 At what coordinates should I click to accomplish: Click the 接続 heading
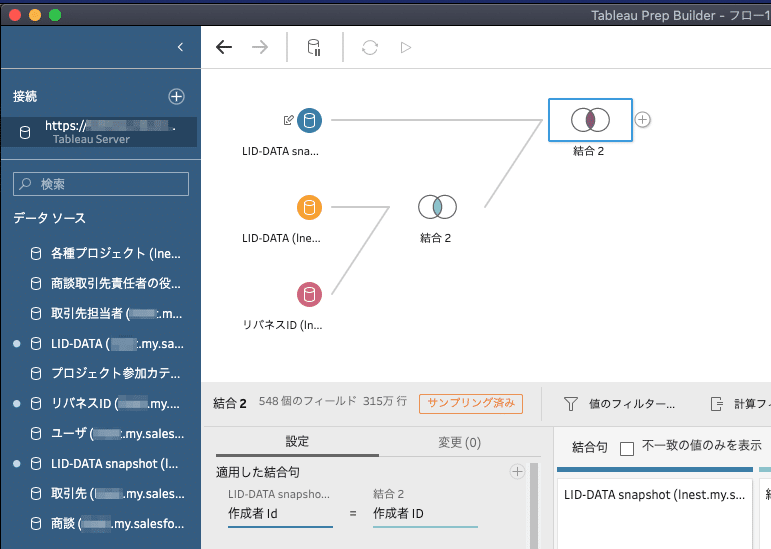(x=25, y=96)
